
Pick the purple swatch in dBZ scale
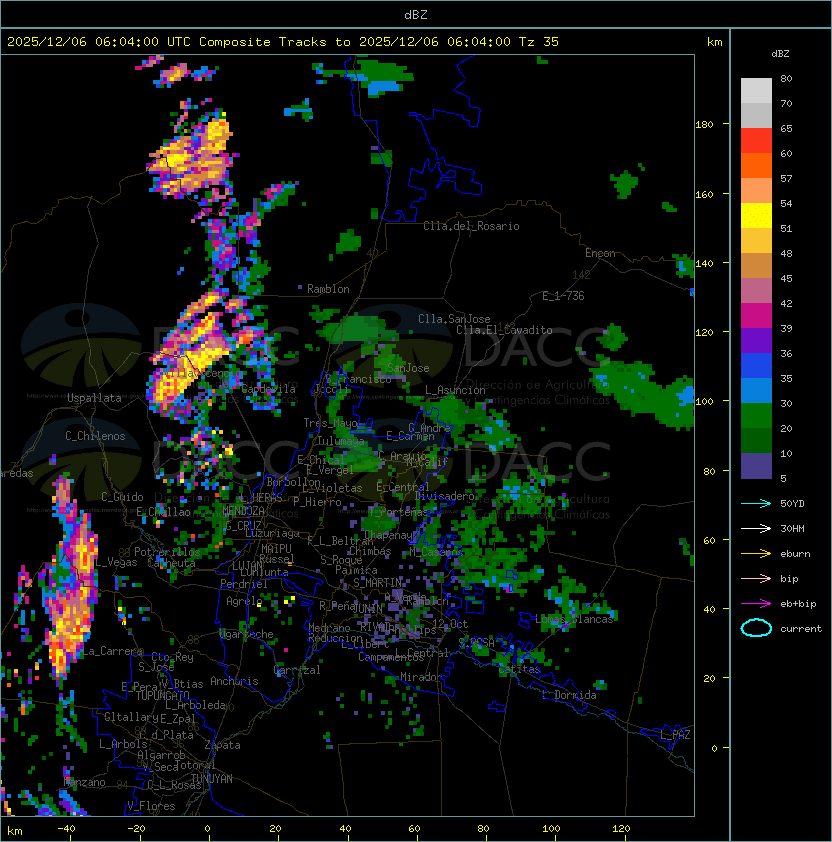point(756,340)
